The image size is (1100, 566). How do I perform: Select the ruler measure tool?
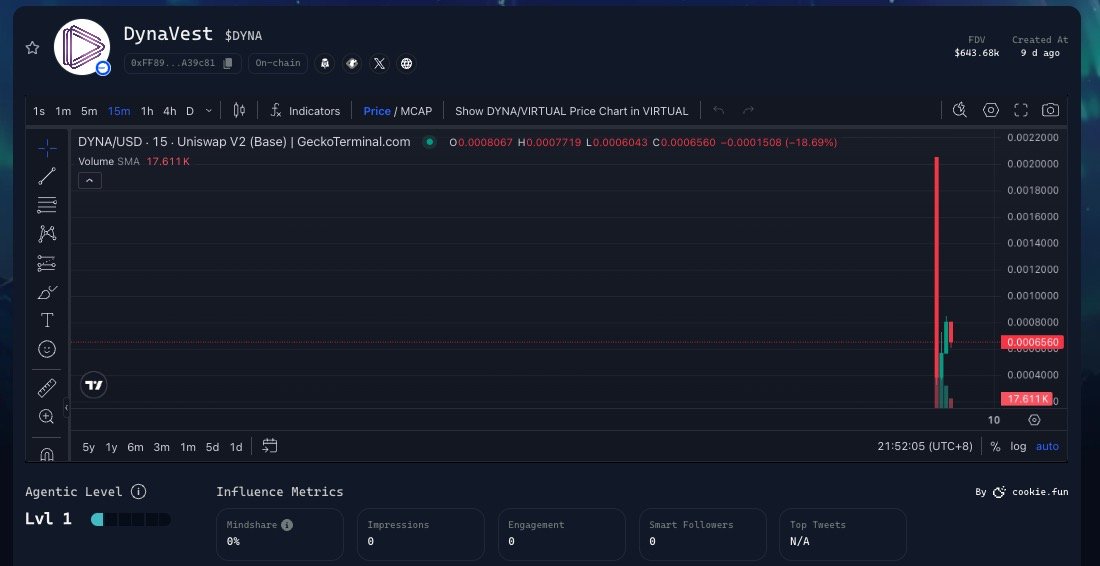point(47,387)
